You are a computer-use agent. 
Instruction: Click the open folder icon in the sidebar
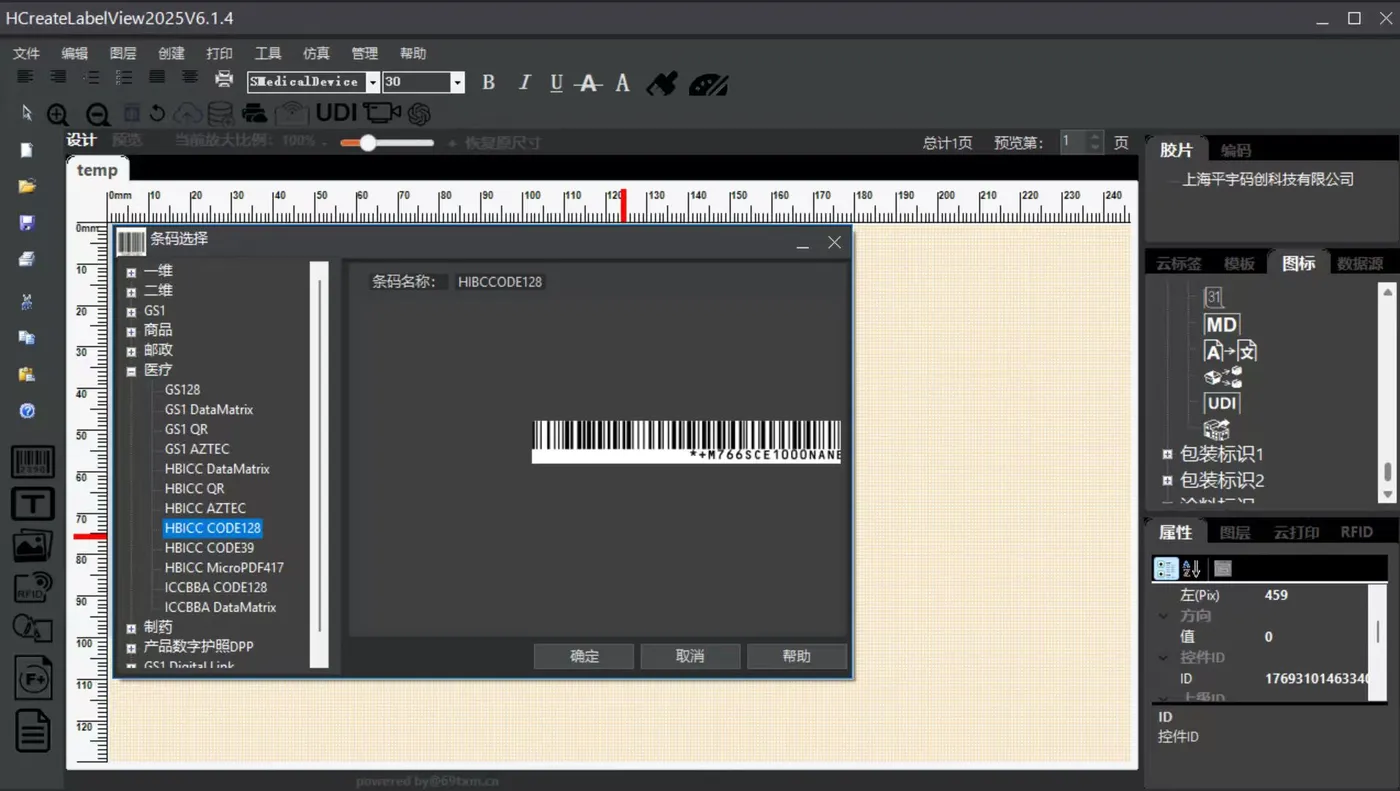pos(27,186)
